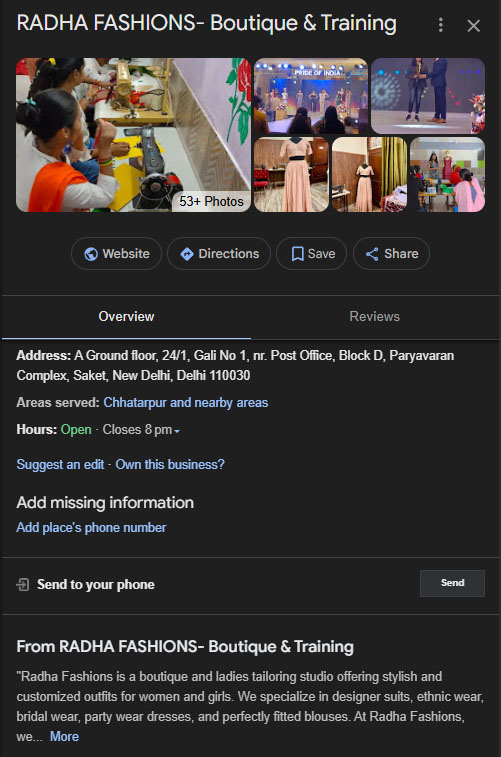Expand the hours dropdown arrow next to Closes 8 pm

177,431
